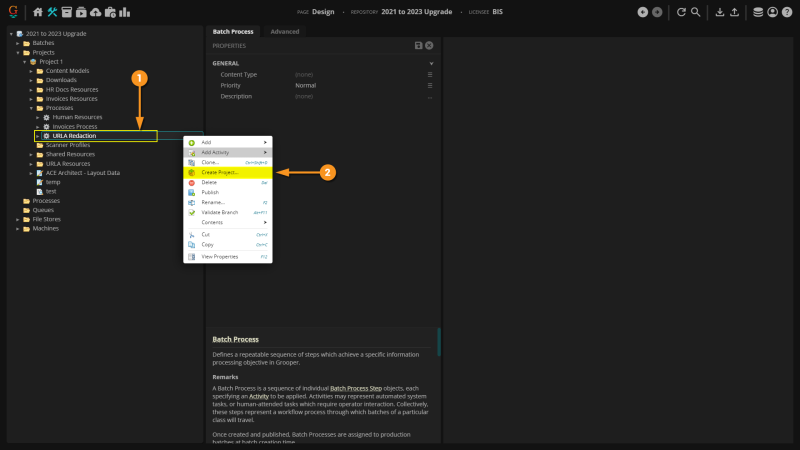Image resolution: width=800 pixels, height=450 pixels.
Task: Expand the Content Models folder arrow
Action: pos(31,71)
